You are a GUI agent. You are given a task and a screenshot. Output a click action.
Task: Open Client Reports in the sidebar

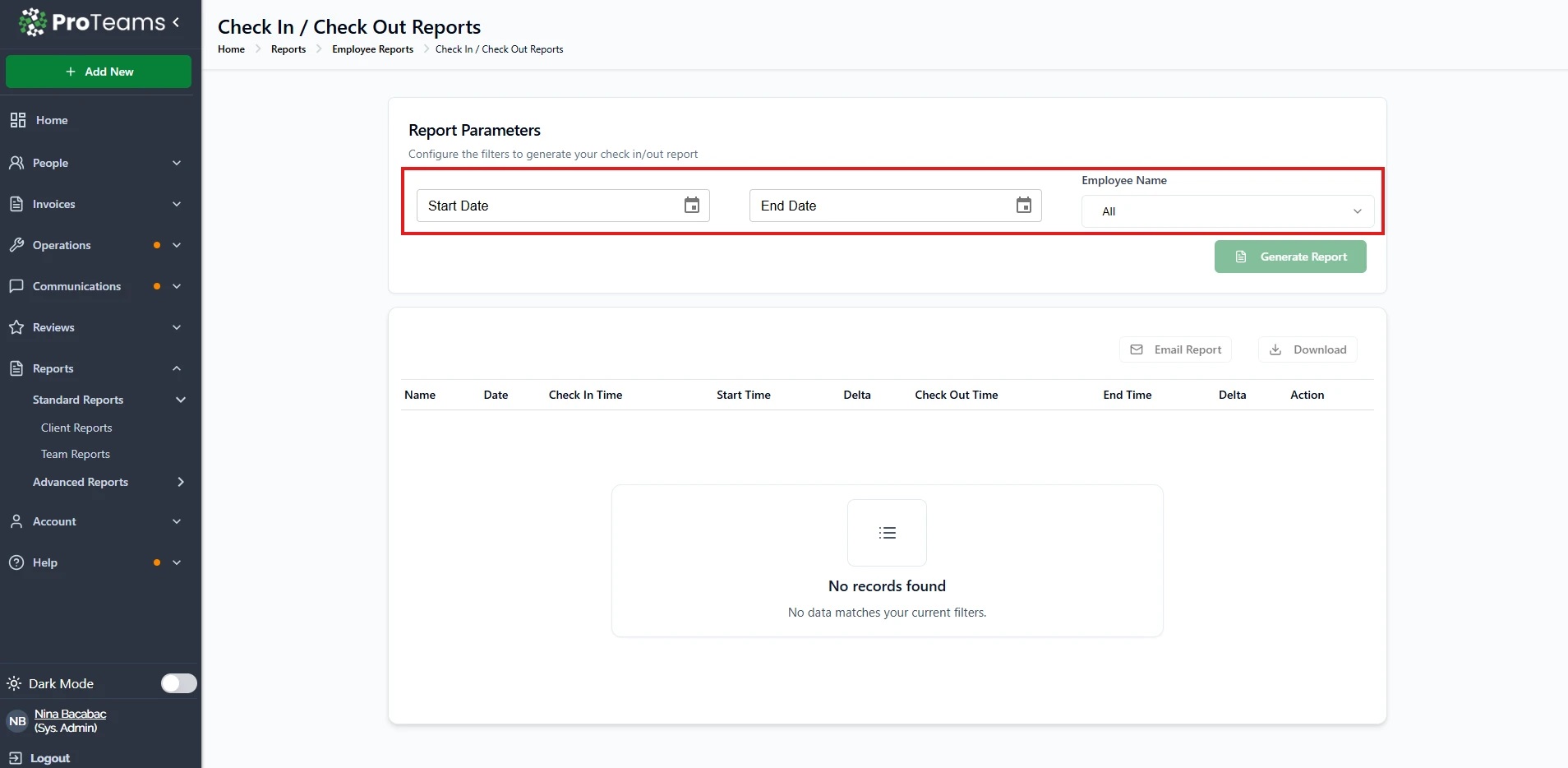(x=76, y=428)
